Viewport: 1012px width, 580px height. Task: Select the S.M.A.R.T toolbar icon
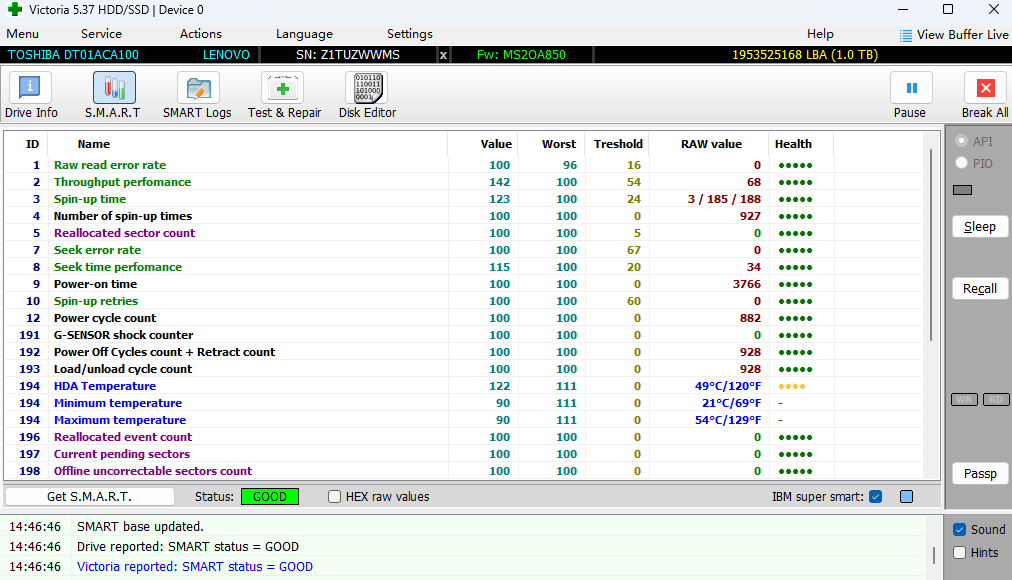tap(113, 89)
